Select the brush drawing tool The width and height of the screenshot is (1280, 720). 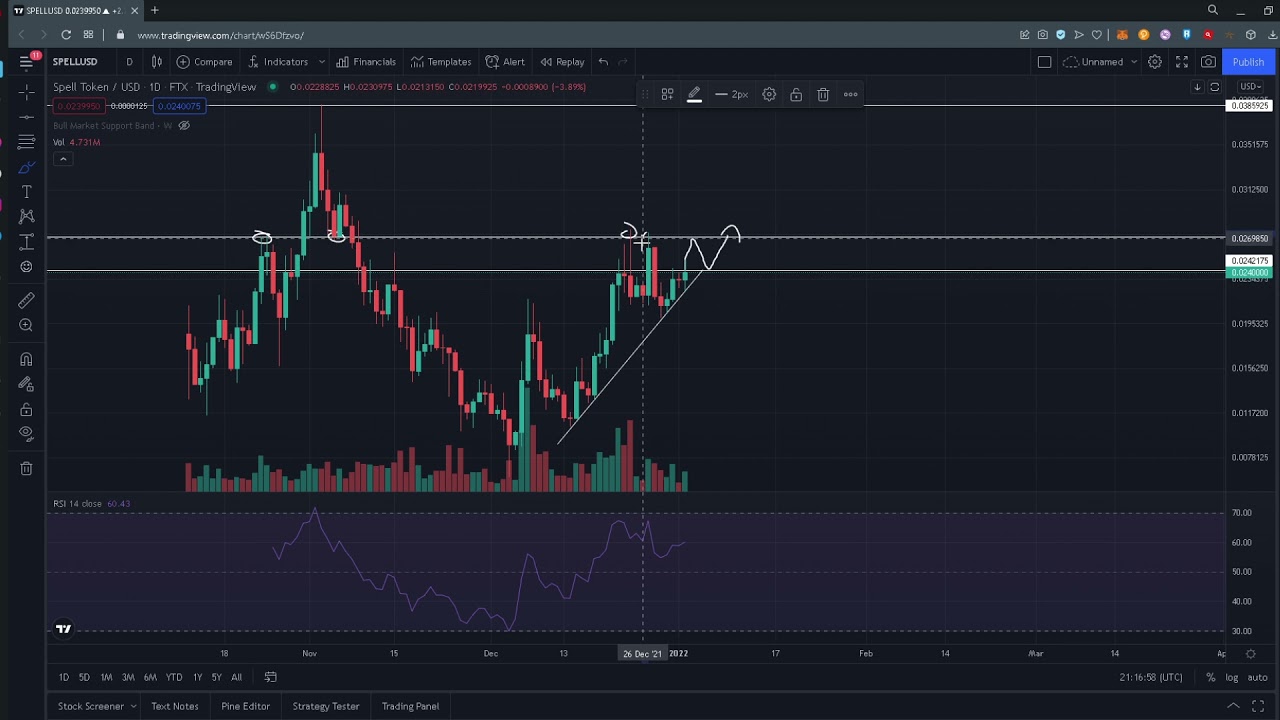point(26,167)
